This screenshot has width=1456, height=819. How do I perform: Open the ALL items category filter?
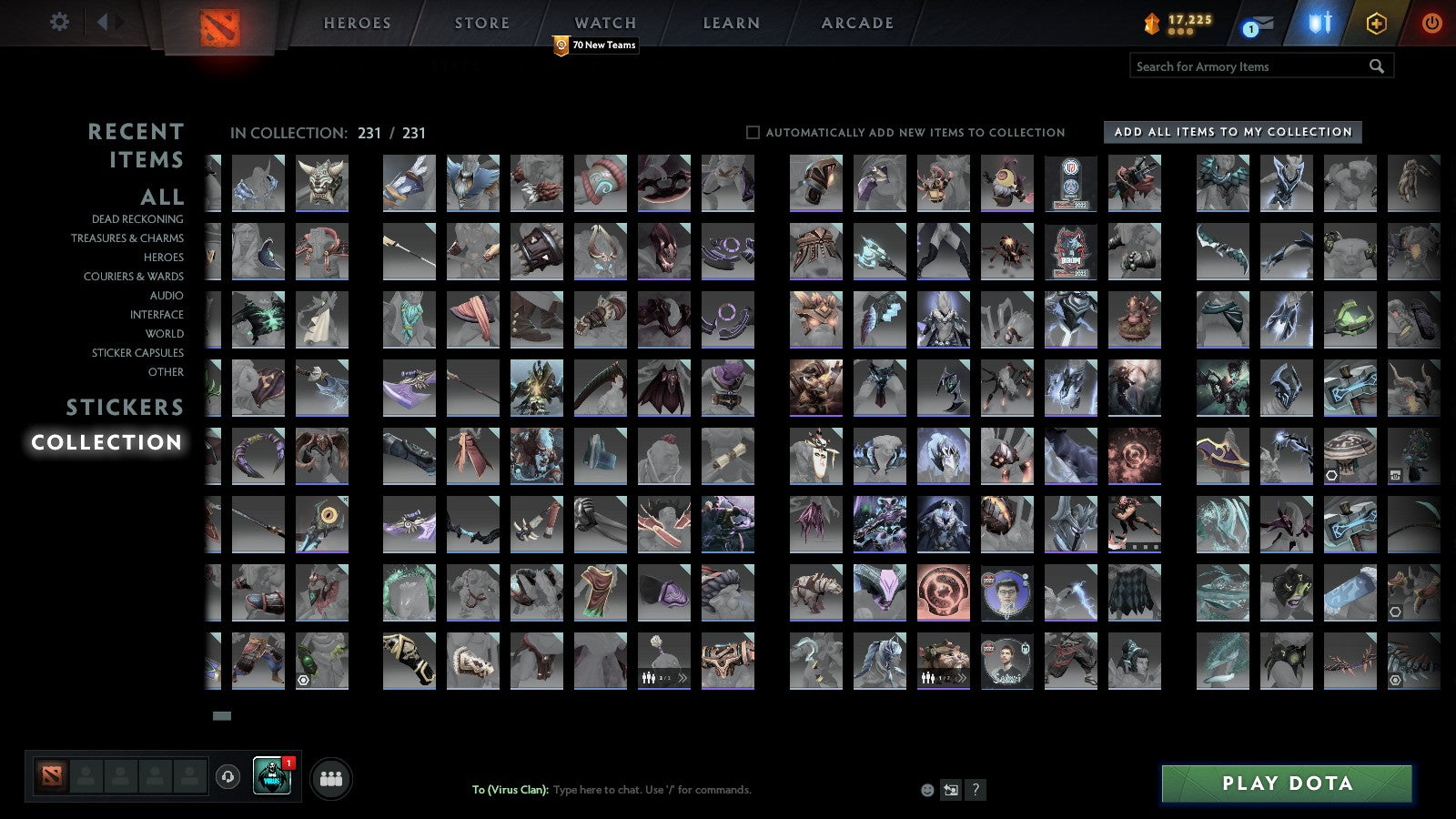coord(165,197)
